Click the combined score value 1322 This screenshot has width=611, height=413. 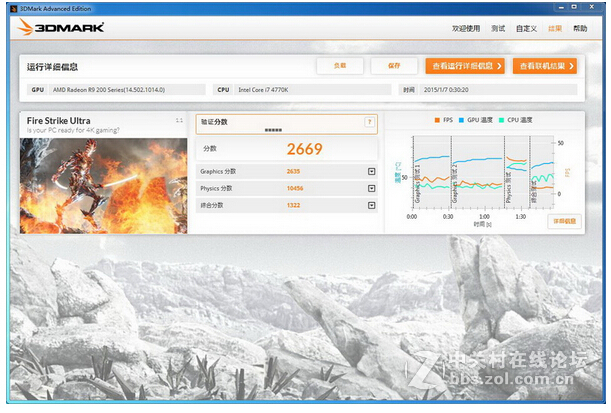coord(293,205)
